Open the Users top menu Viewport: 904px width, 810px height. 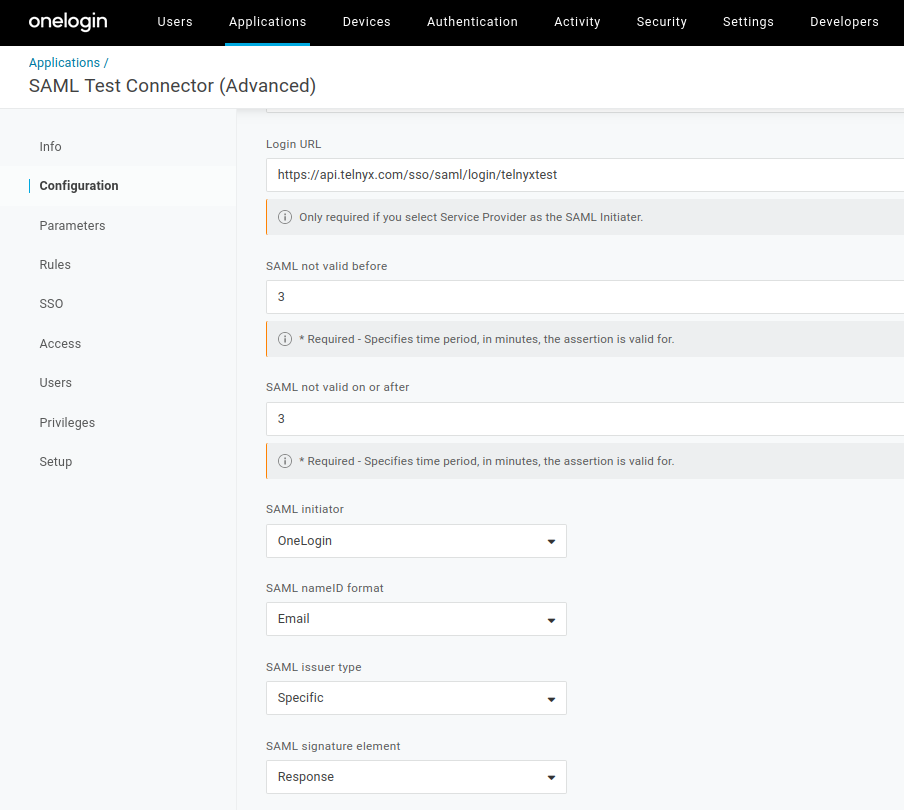(175, 22)
